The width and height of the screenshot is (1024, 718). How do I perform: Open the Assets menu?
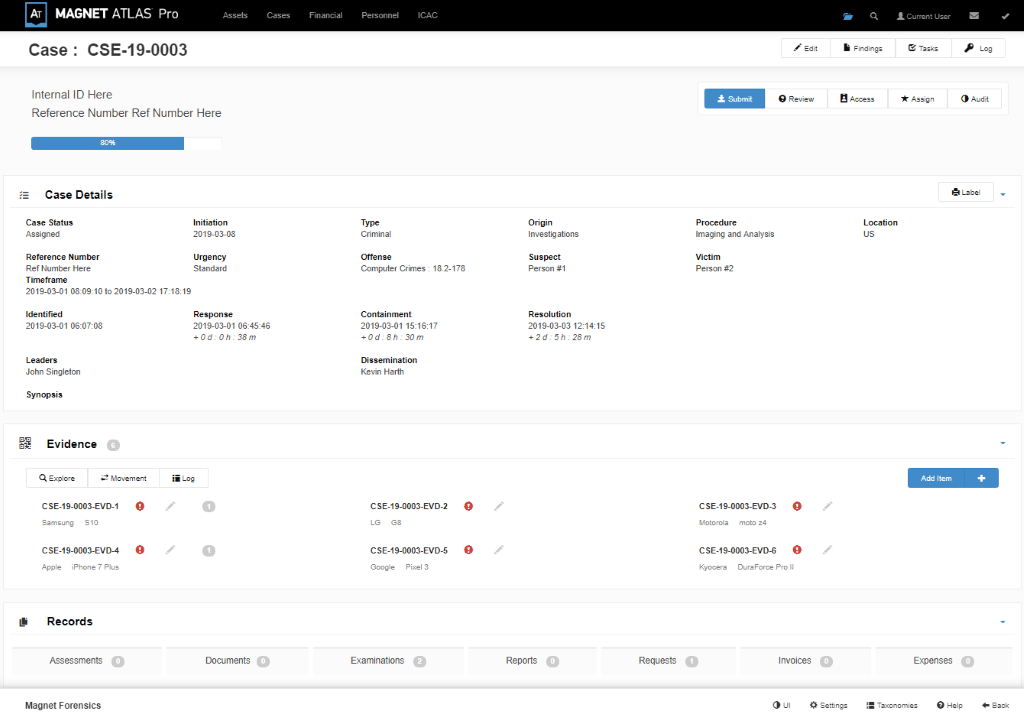tap(235, 15)
